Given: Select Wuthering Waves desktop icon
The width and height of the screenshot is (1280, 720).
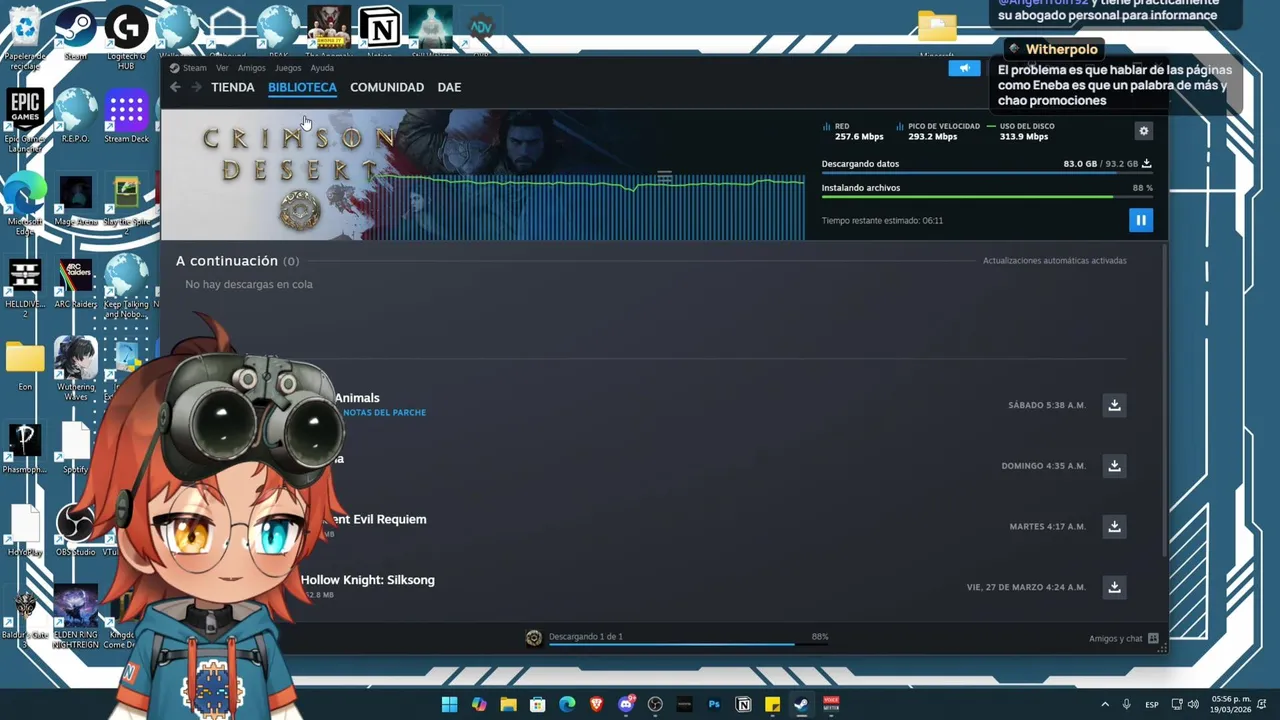Looking at the screenshot, I should 76,370.
